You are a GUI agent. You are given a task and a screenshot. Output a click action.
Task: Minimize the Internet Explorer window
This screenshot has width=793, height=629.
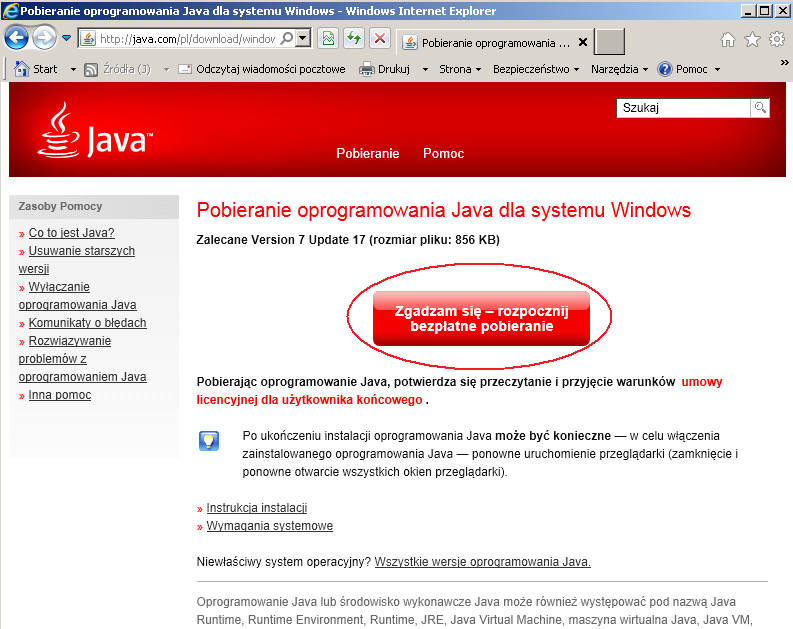[x=748, y=11]
